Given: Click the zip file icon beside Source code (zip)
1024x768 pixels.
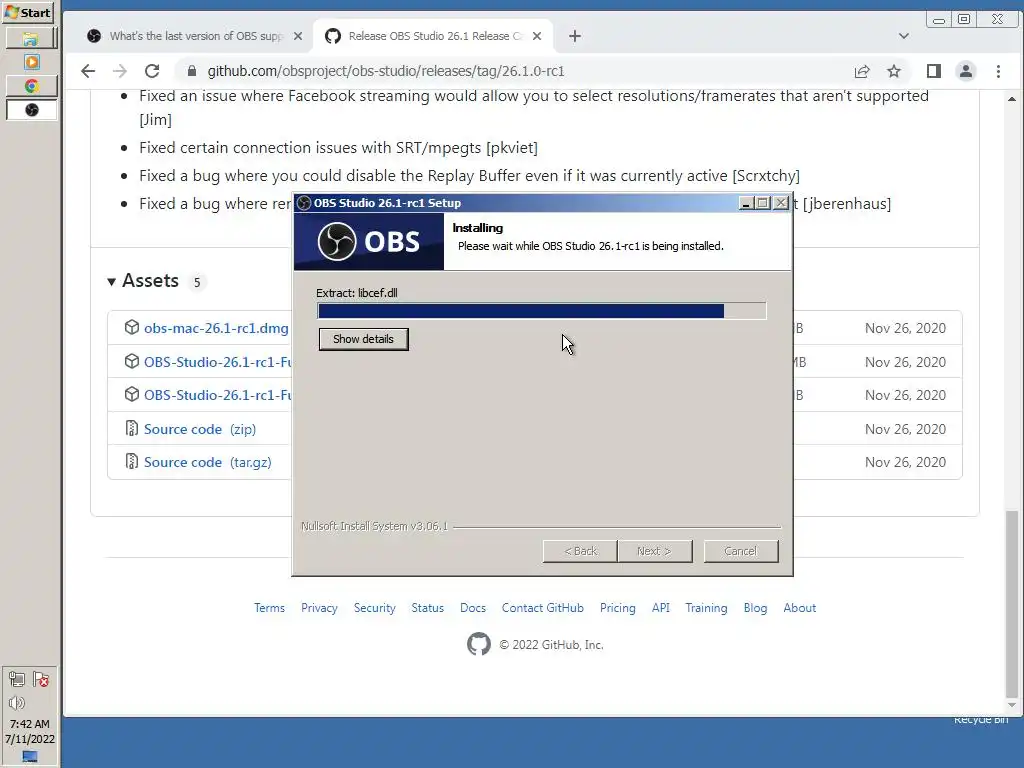Looking at the screenshot, I should pos(132,428).
